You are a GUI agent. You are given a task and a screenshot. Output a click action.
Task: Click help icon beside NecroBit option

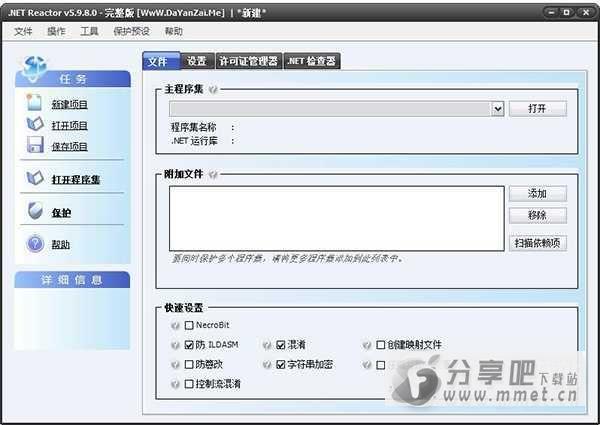[x=175, y=326]
